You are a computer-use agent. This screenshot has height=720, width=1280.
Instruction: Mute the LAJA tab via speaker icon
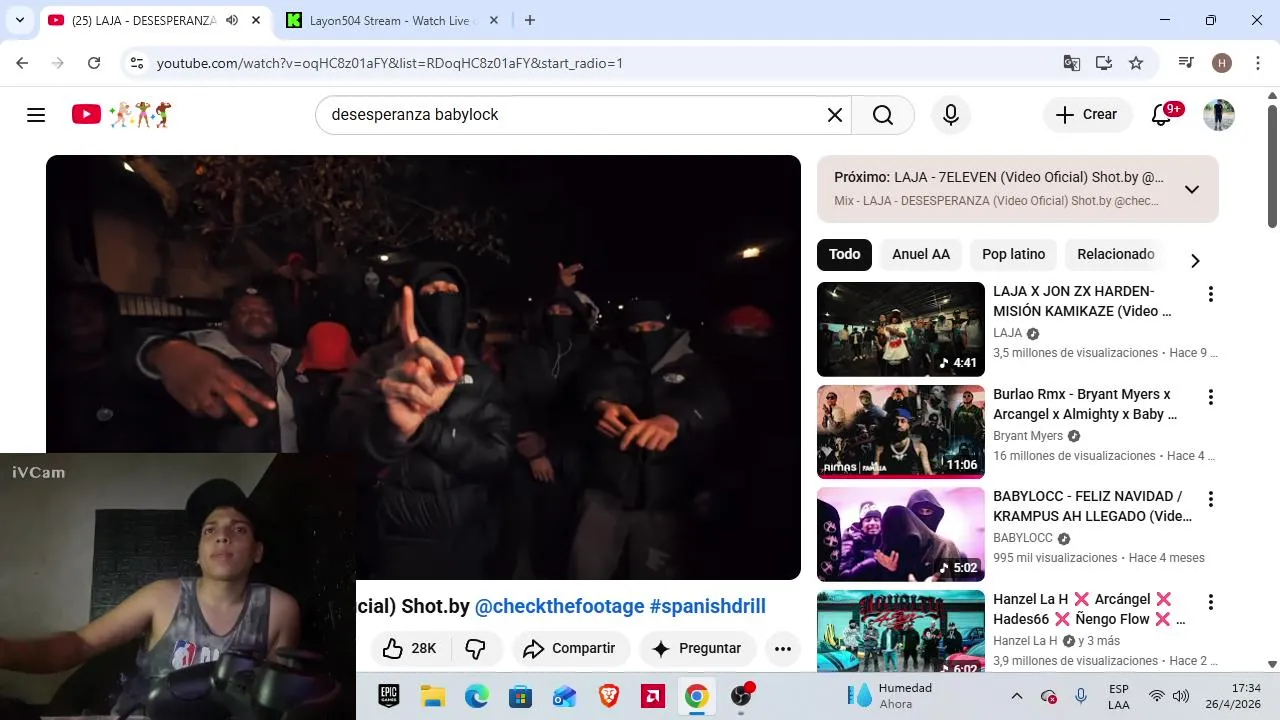tap(232, 20)
